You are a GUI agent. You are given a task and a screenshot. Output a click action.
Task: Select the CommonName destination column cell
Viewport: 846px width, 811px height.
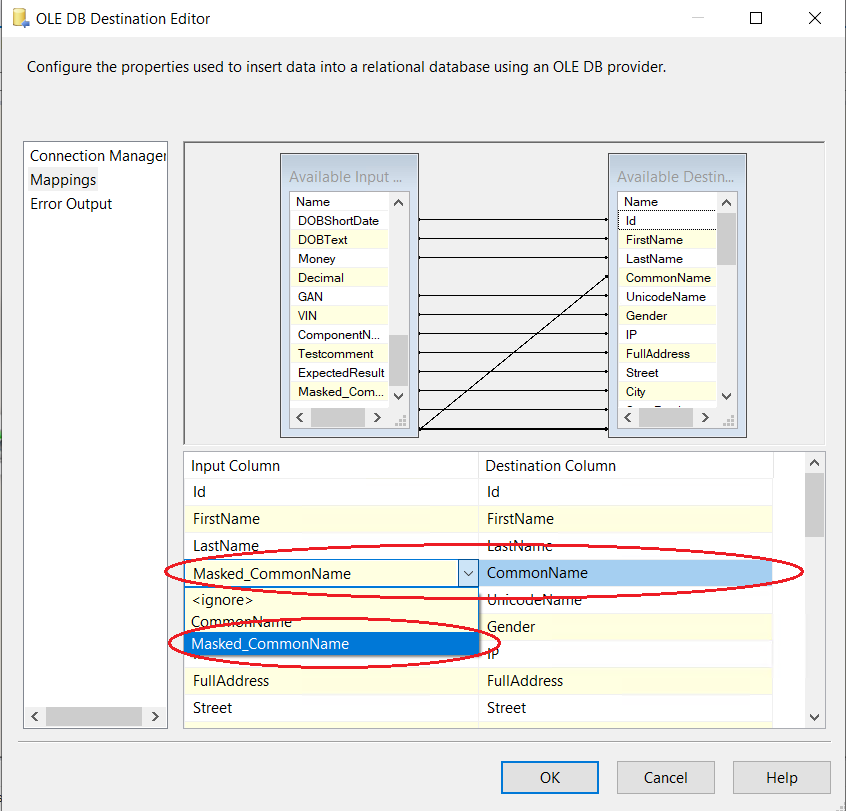625,573
